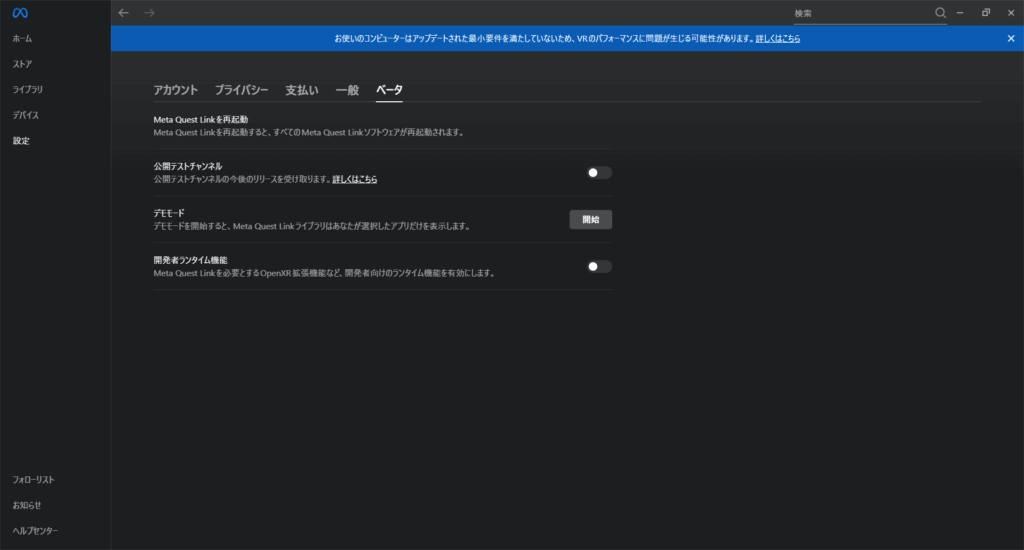Go back with the left arrow
The image size is (1024, 550).
click(123, 12)
